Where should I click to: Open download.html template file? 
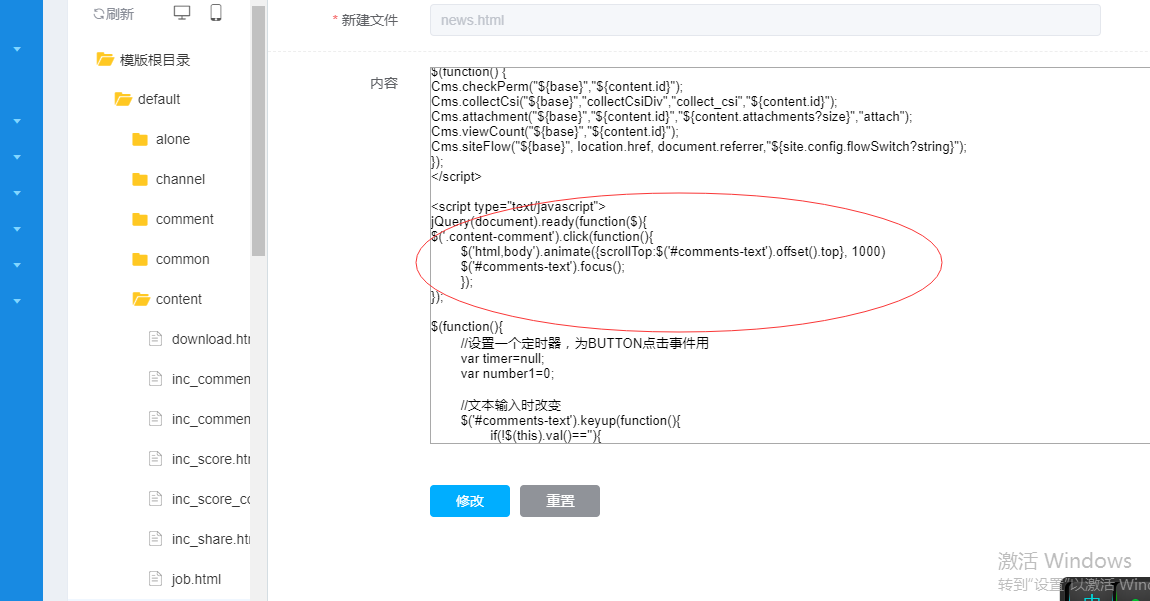pos(211,339)
